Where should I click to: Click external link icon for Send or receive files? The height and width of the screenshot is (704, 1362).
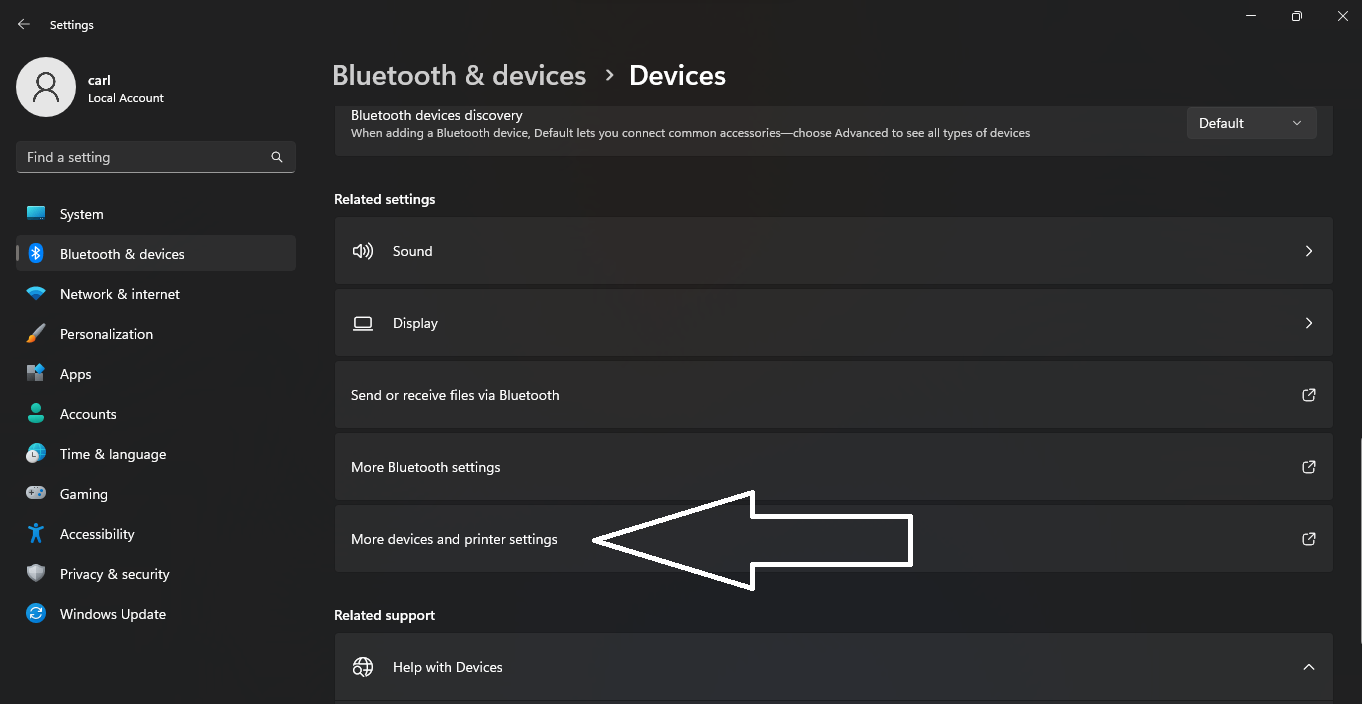tap(1308, 395)
